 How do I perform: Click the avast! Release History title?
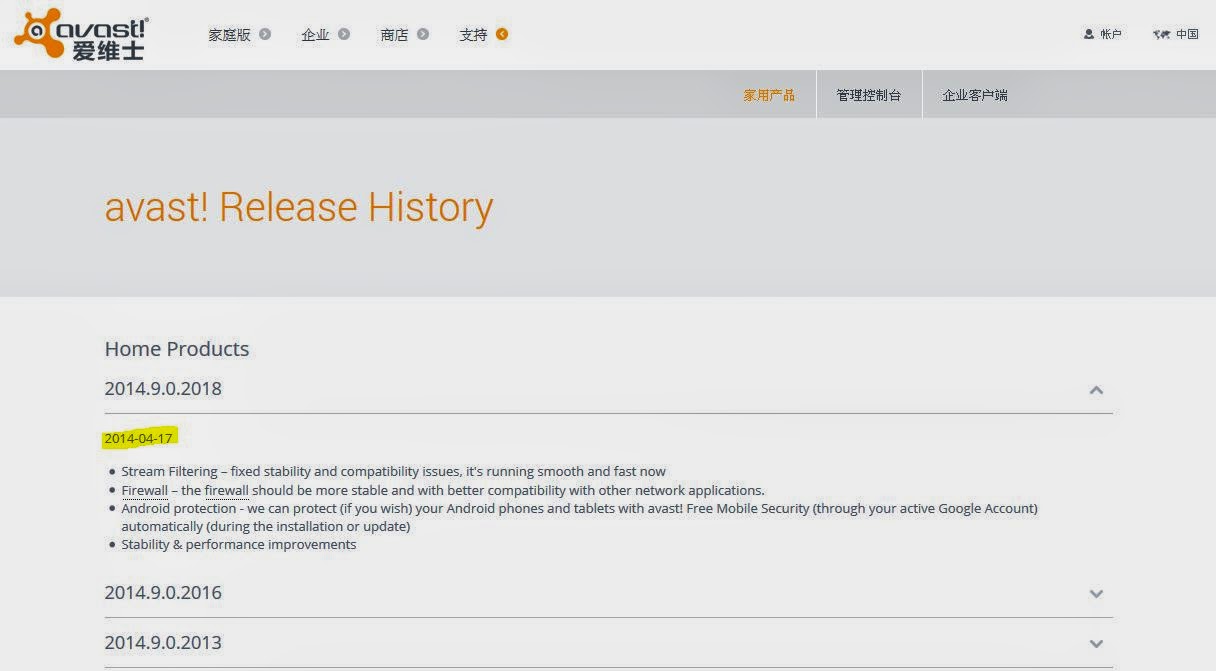pyautogui.click(x=299, y=207)
